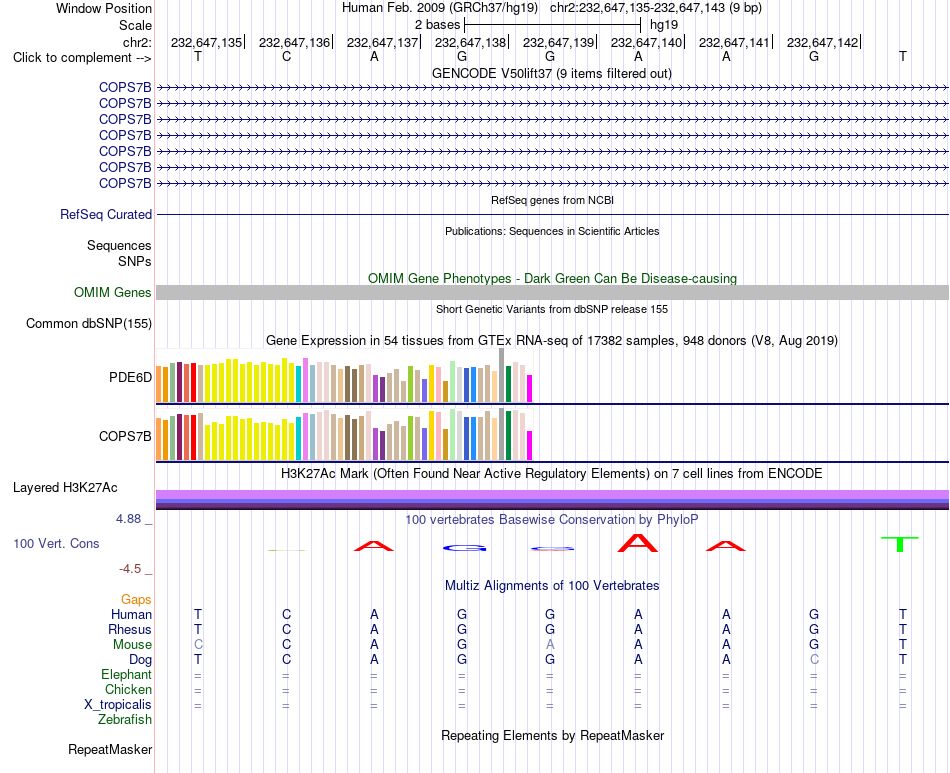Click the '100 Vert. Cons' label
This screenshot has height=773, width=950.
coord(56,543)
